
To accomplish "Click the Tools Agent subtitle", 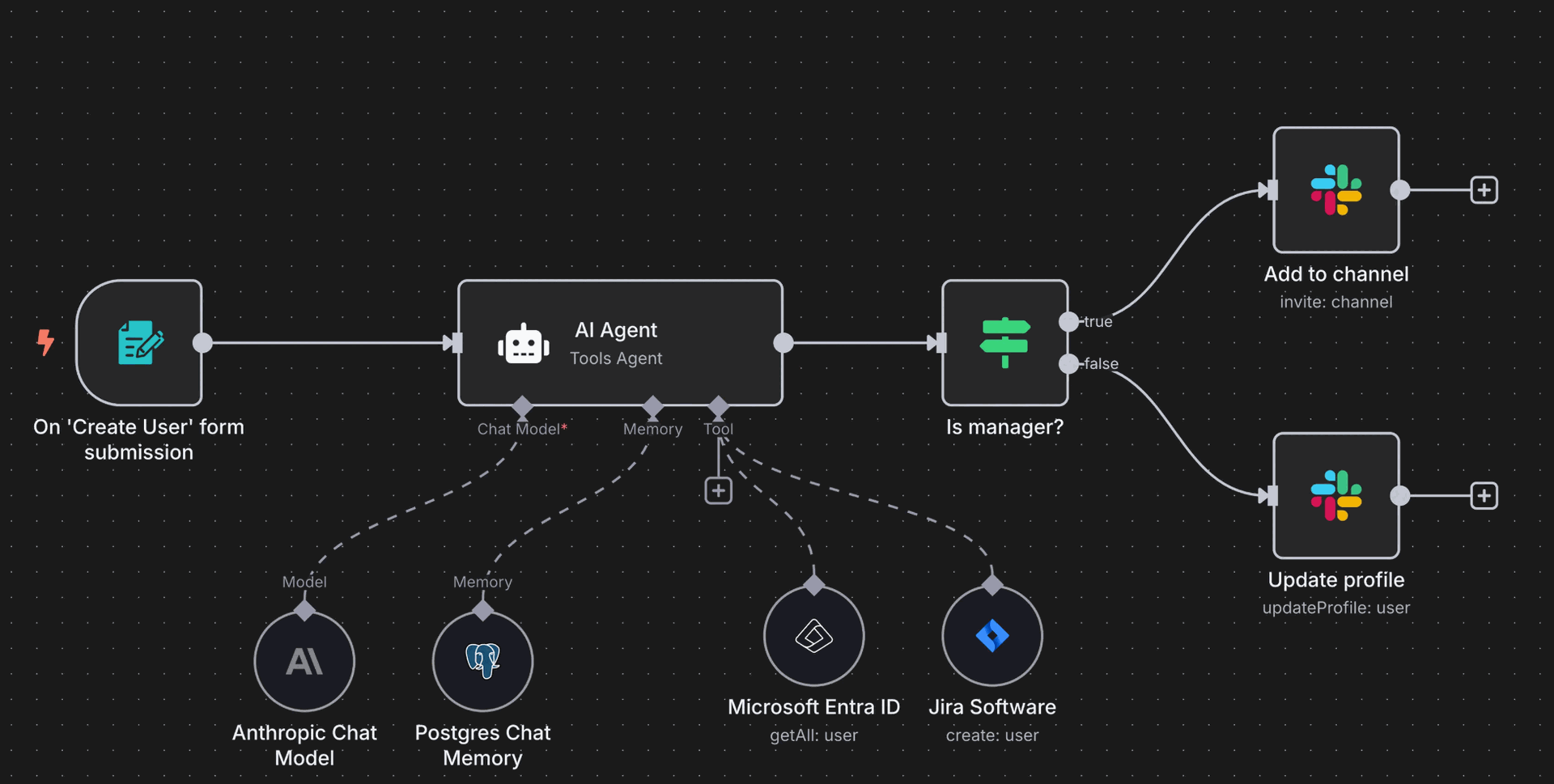I will (x=616, y=358).
